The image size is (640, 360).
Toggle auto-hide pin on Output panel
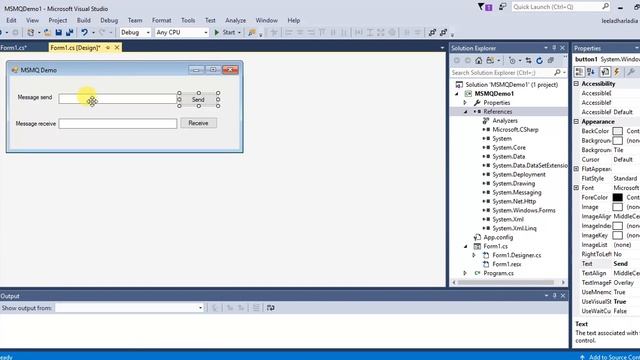click(555, 296)
